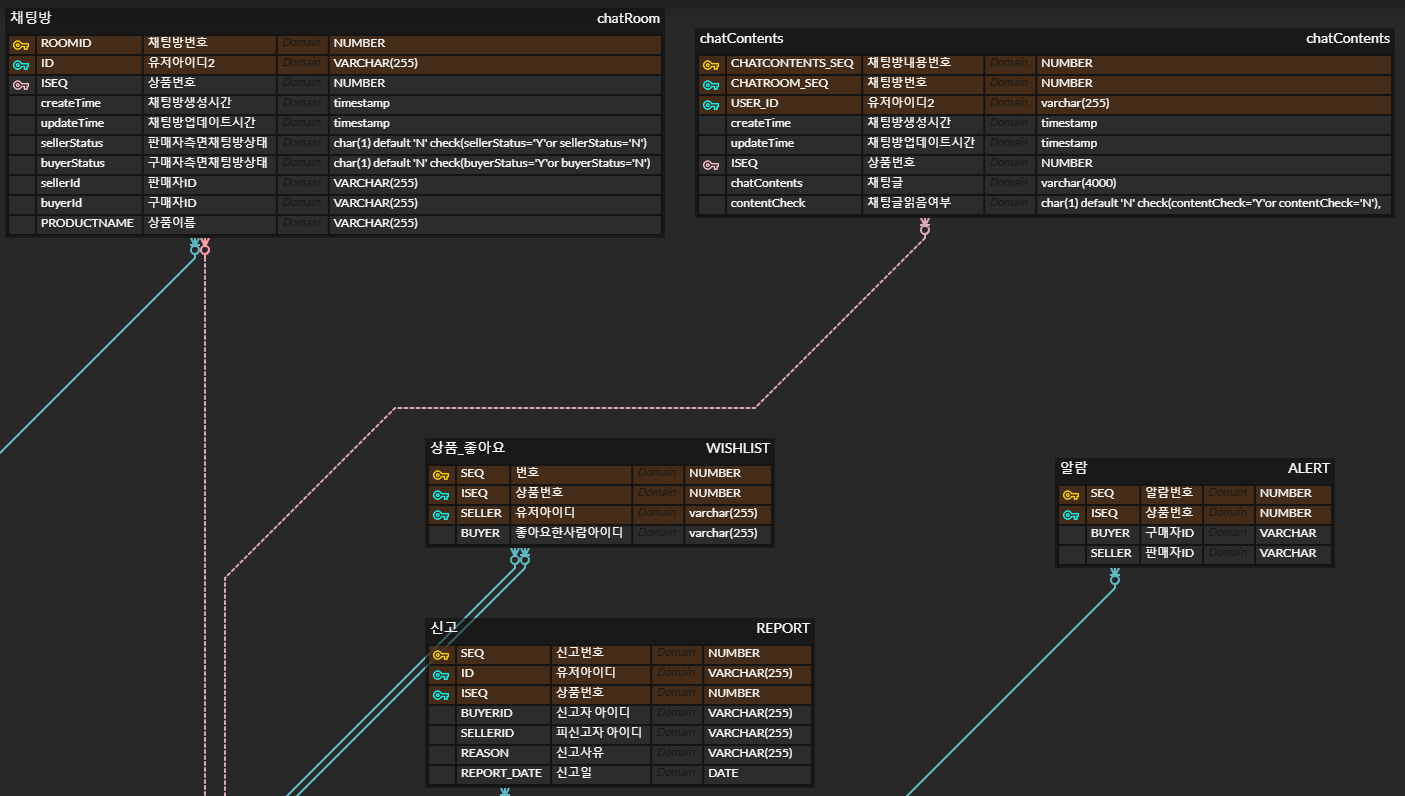Click the '신고' logical table title
The image size is (1405, 796).
click(444, 628)
